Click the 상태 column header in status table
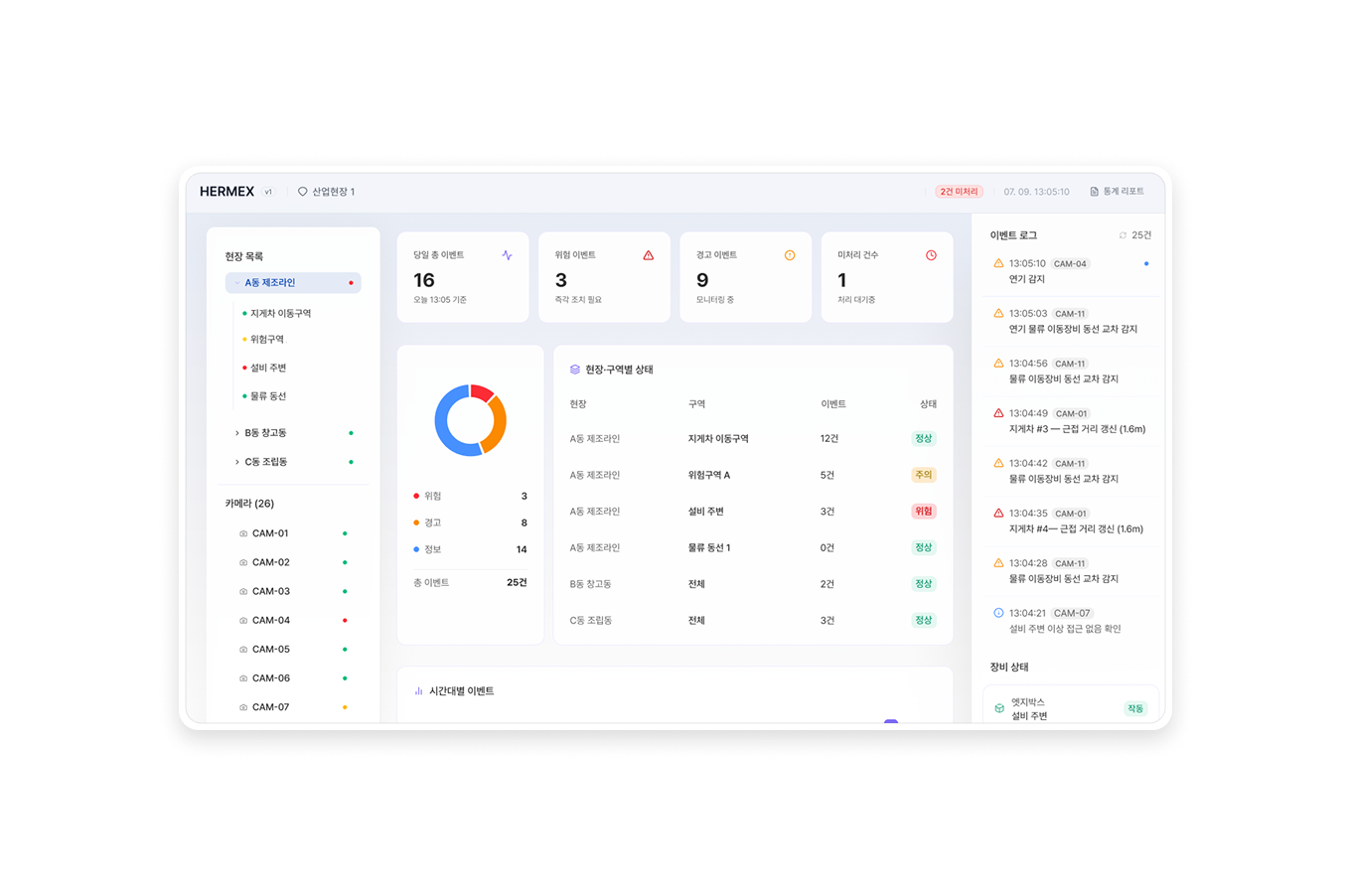This screenshot has width=1351, height=896. tap(928, 404)
